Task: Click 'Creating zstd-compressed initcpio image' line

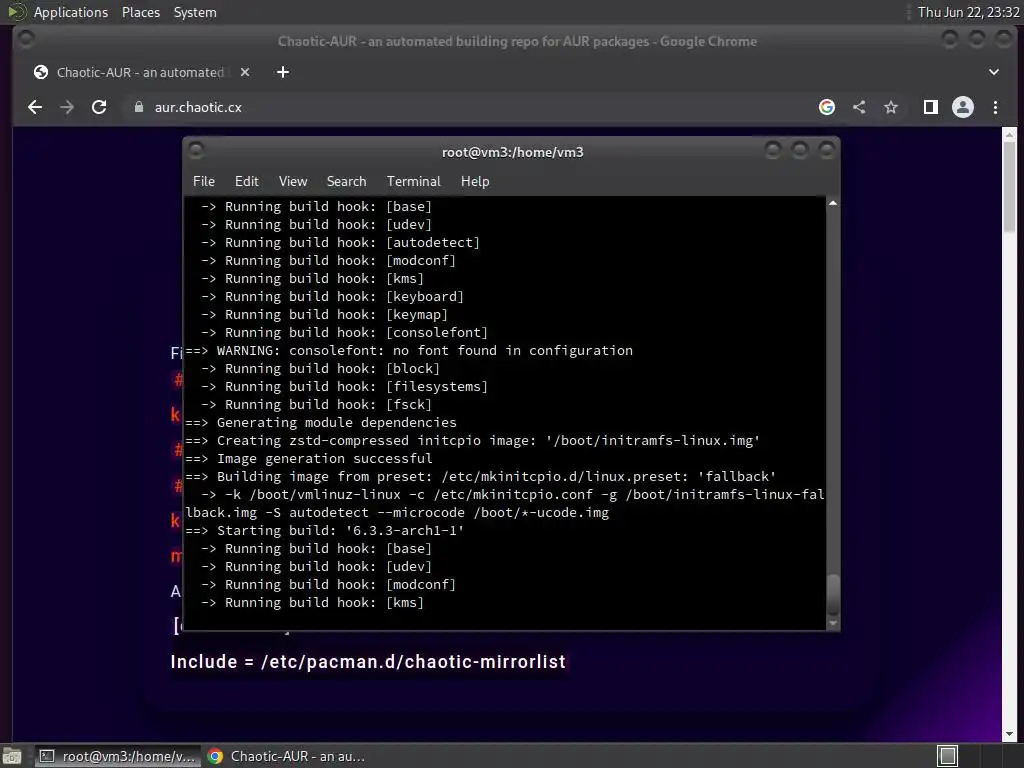Action: (473, 440)
